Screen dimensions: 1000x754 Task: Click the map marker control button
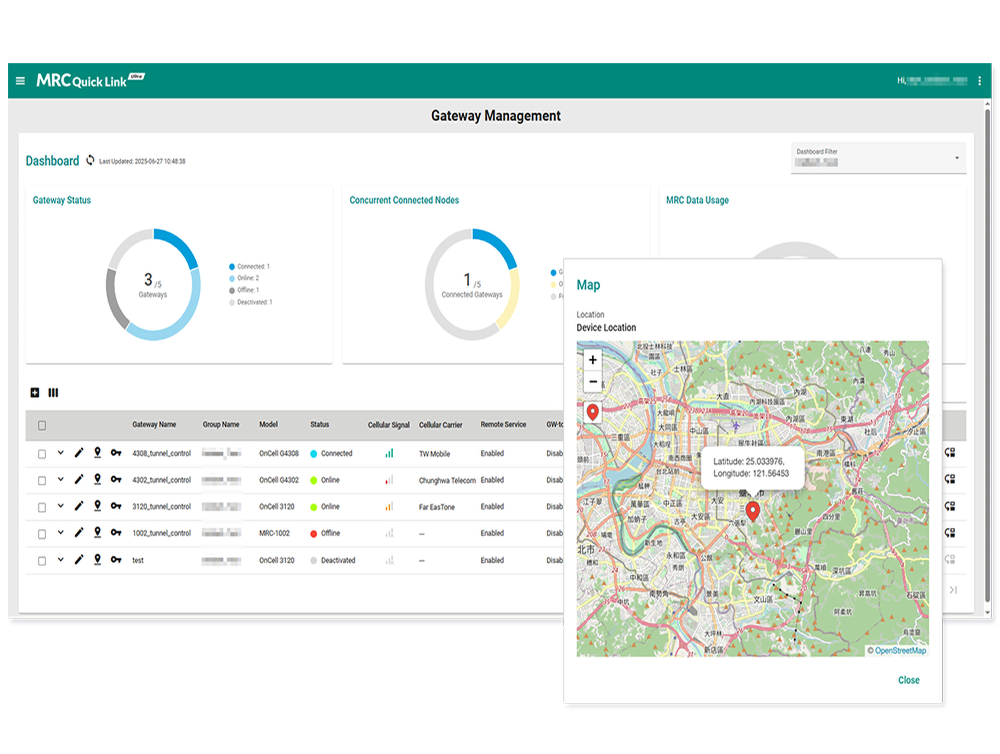(x=592, y=412)
